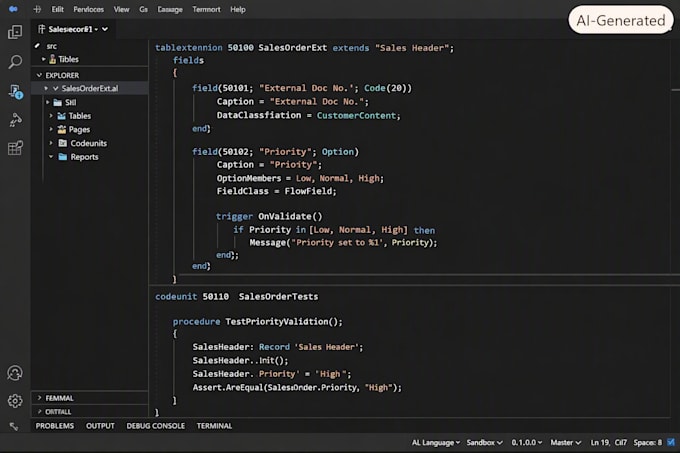680x453 pixels.
Task: Click the minimap marker at editor right edge
Action: coord(675,90)
